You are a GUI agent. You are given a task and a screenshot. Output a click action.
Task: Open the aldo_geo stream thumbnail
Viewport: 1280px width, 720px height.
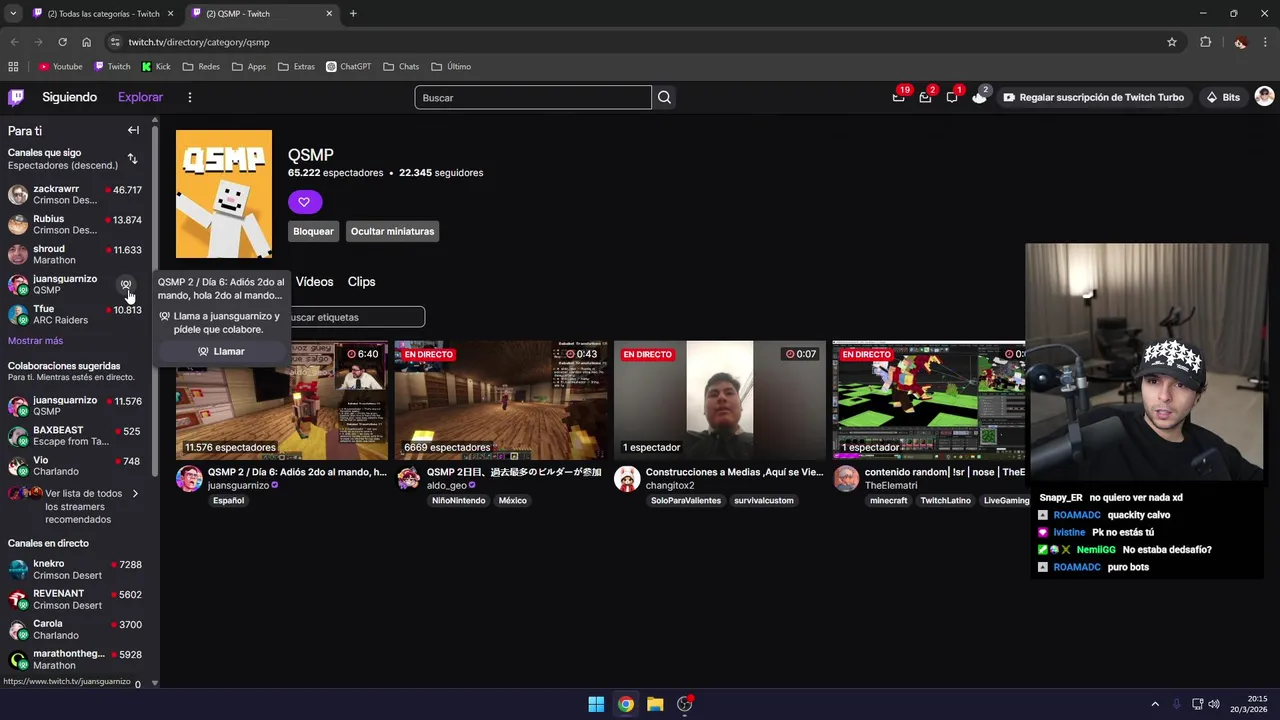click(x=501, y=400)
